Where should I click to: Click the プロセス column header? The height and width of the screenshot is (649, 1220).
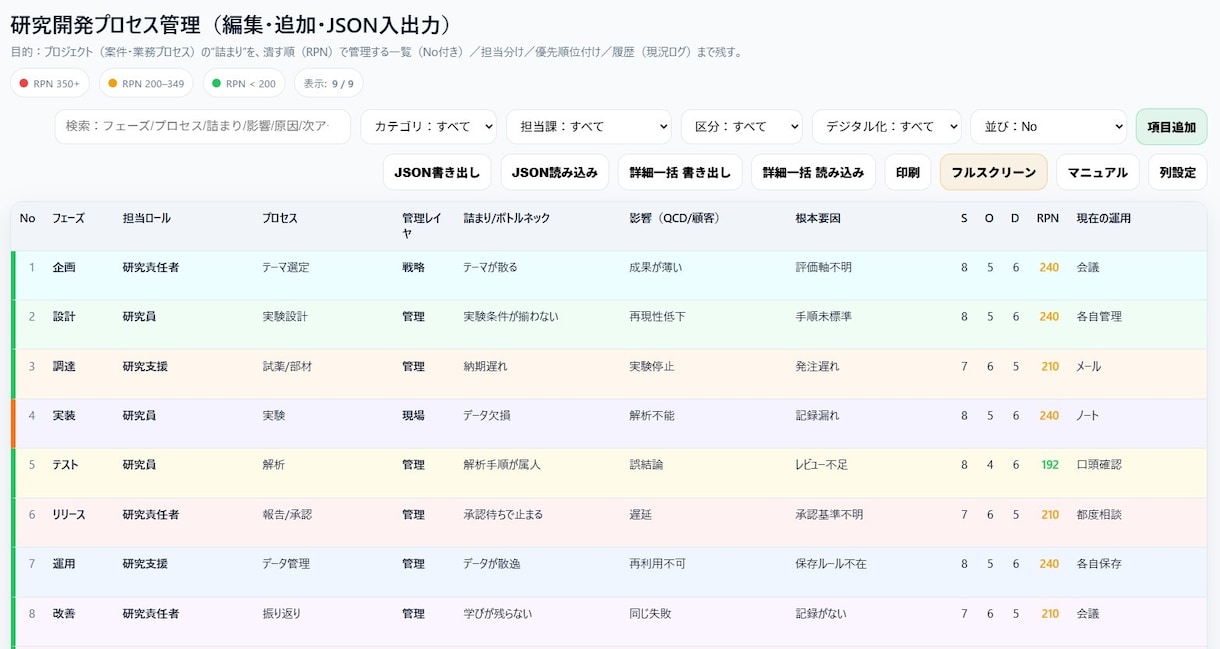(x=280, y=218)
